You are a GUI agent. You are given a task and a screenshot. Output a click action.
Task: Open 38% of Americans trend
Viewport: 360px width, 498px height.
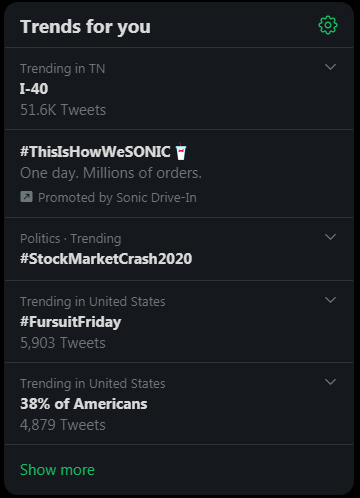point(84,404)
